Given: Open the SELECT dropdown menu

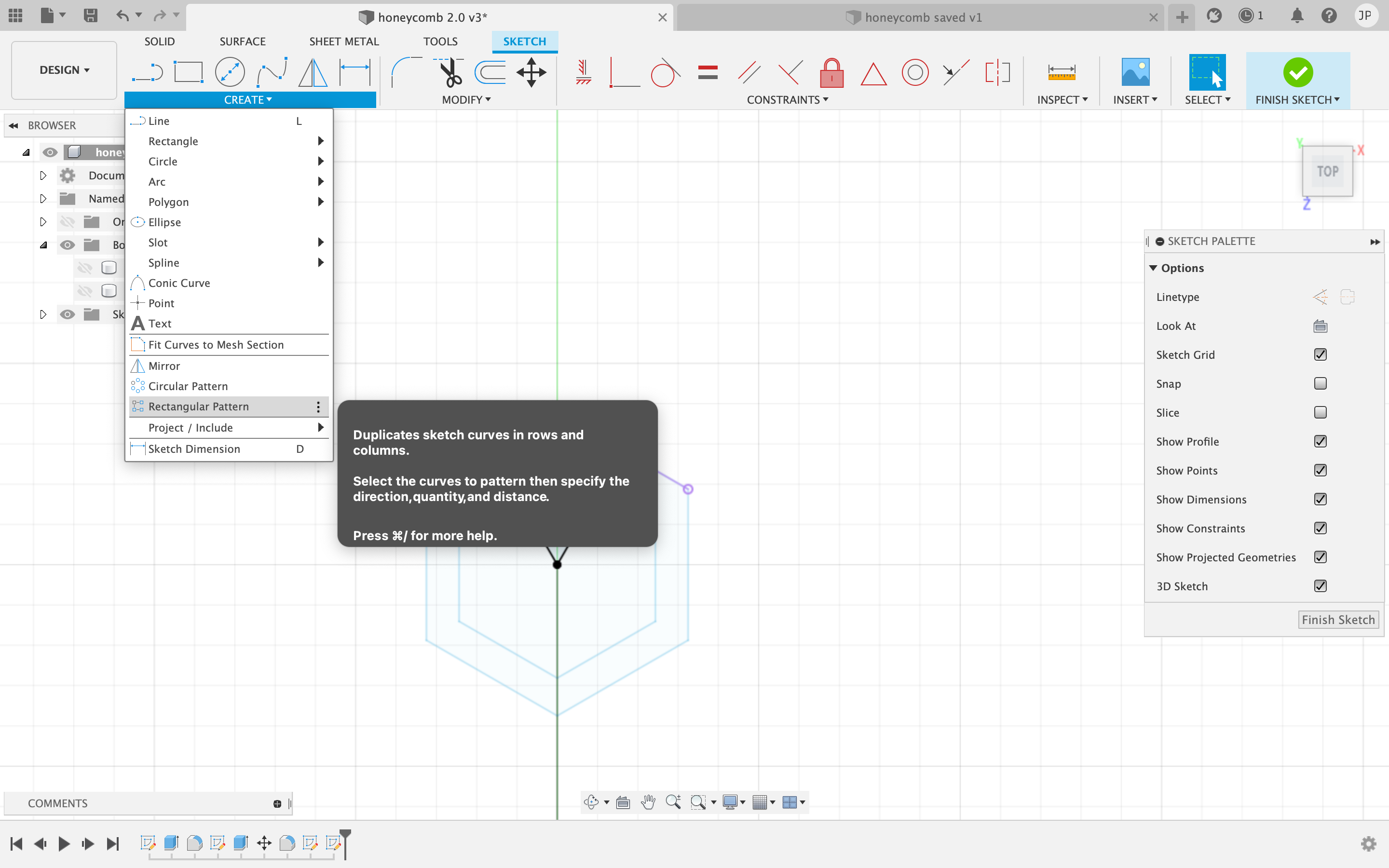Looking at the screenshot, I should [1207, 100].
